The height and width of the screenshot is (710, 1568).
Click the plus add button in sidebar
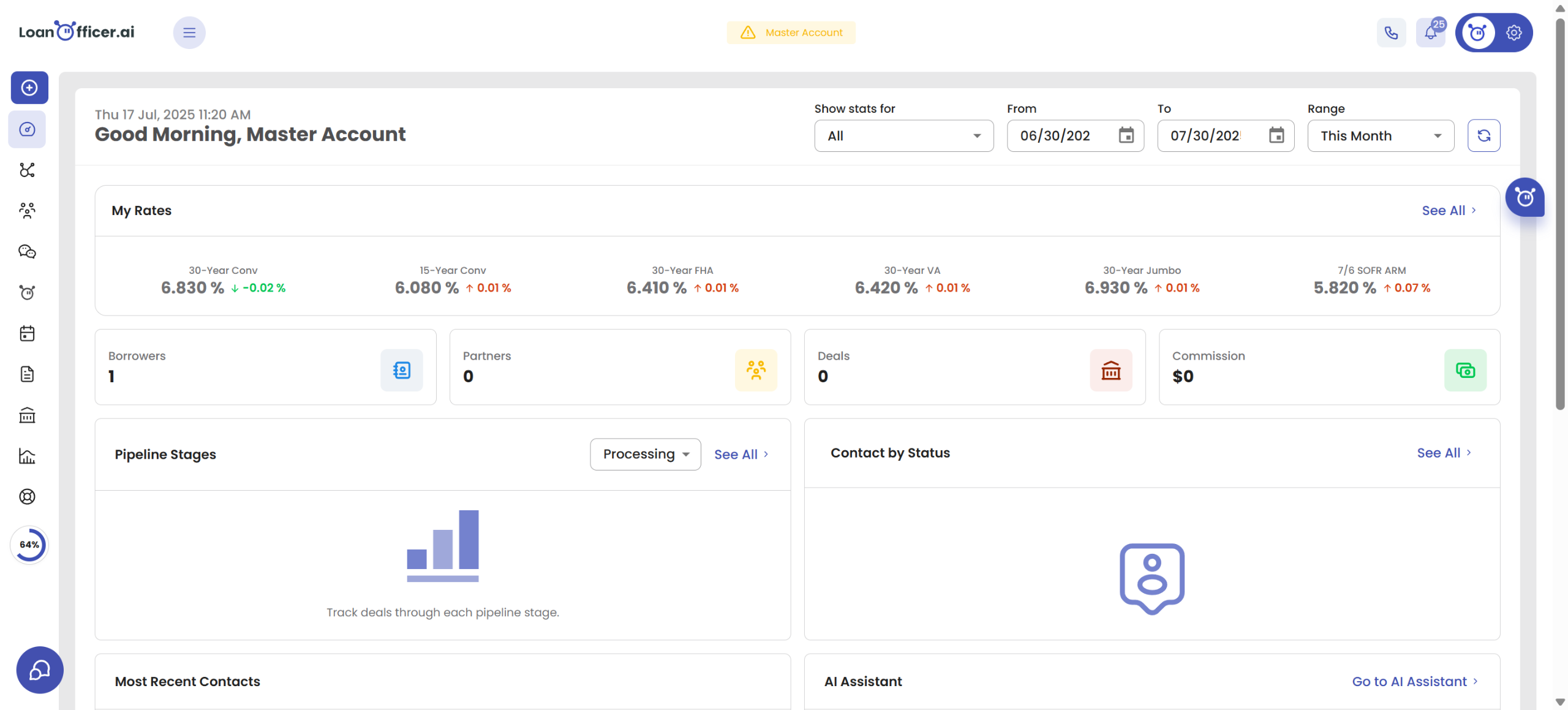[x=29, y=88]
